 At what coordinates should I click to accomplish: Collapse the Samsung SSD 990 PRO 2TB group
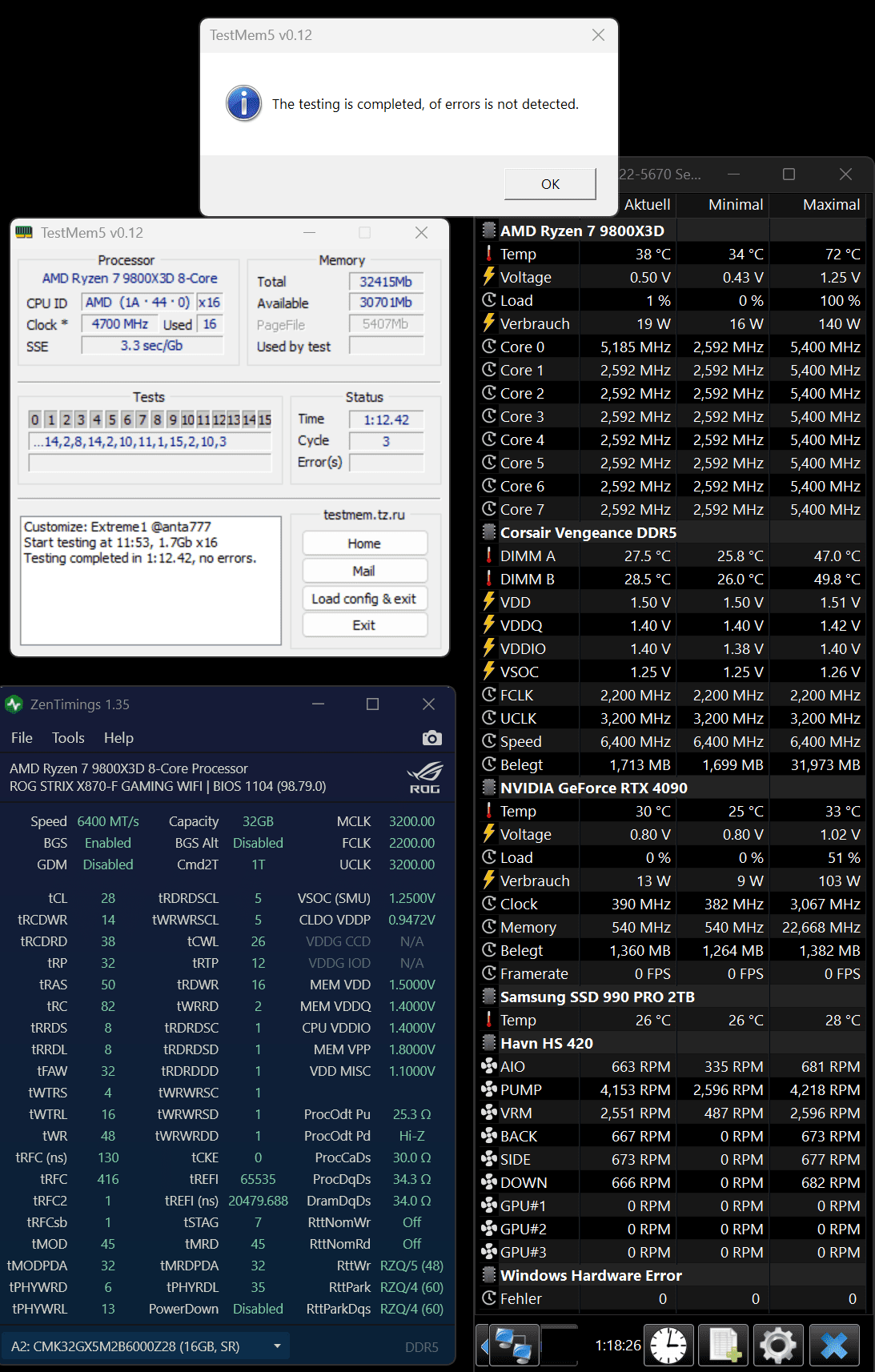tap(489, 997)
